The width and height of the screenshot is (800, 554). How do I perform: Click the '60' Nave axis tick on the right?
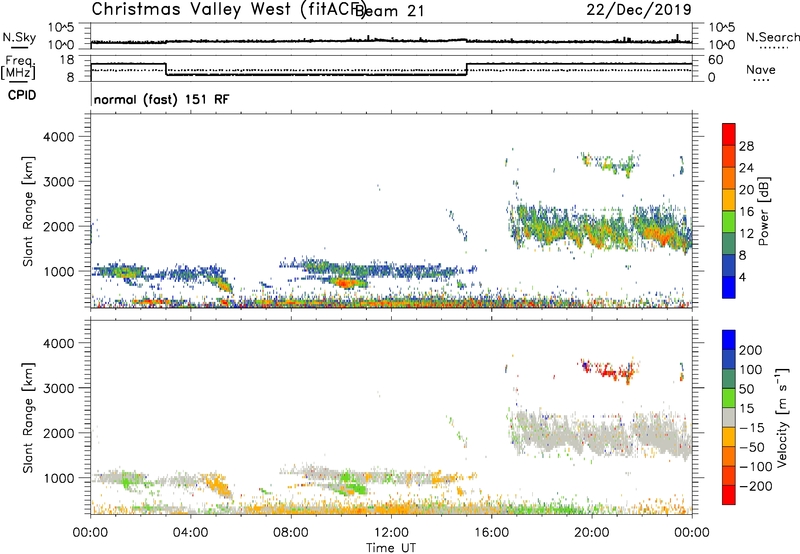716,60
